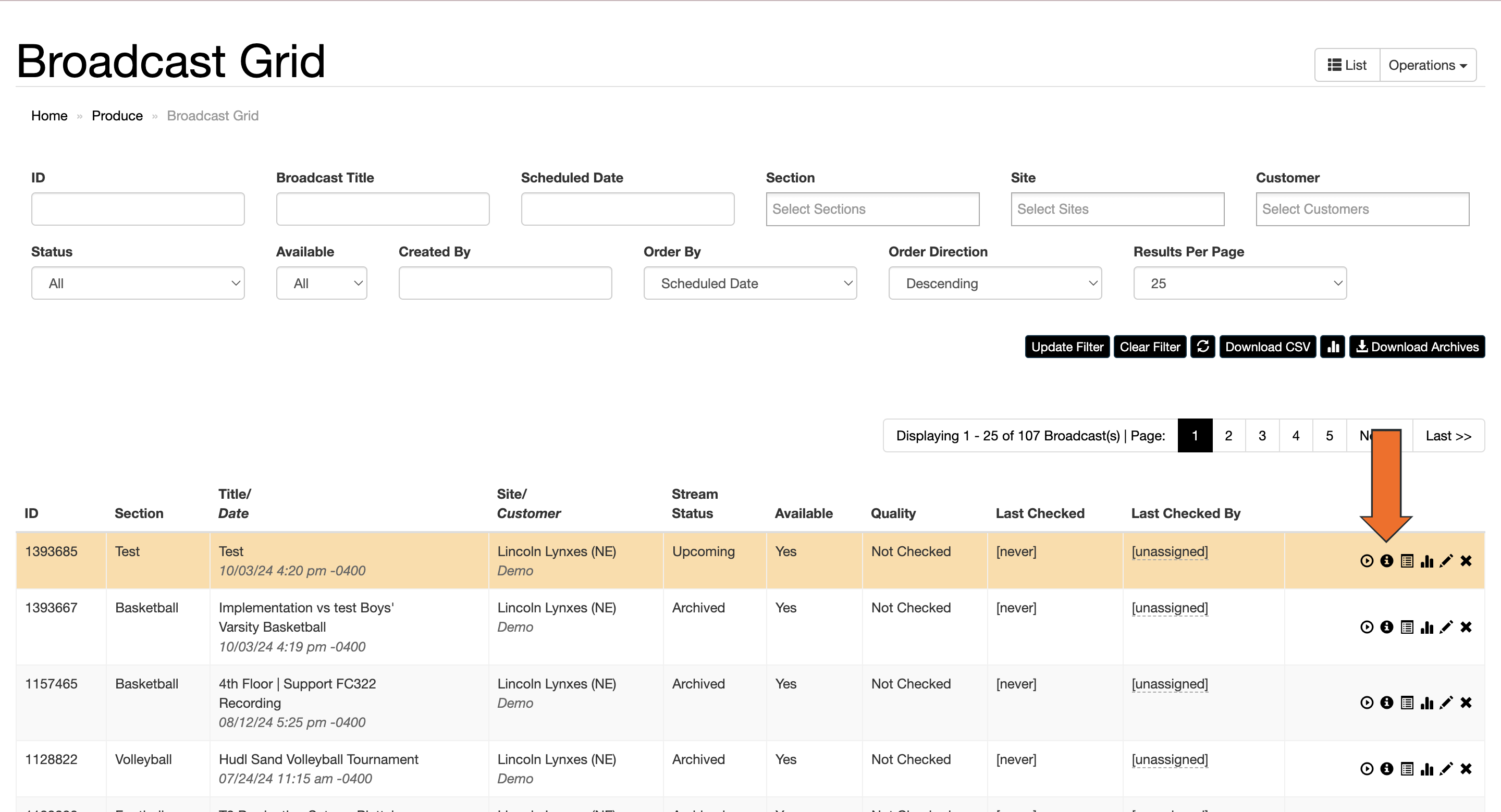View bar chart stats for broadcast 1128822
Viewport: 1501px width, 812px height.
pyautogui.click(x=1426, y=769)
